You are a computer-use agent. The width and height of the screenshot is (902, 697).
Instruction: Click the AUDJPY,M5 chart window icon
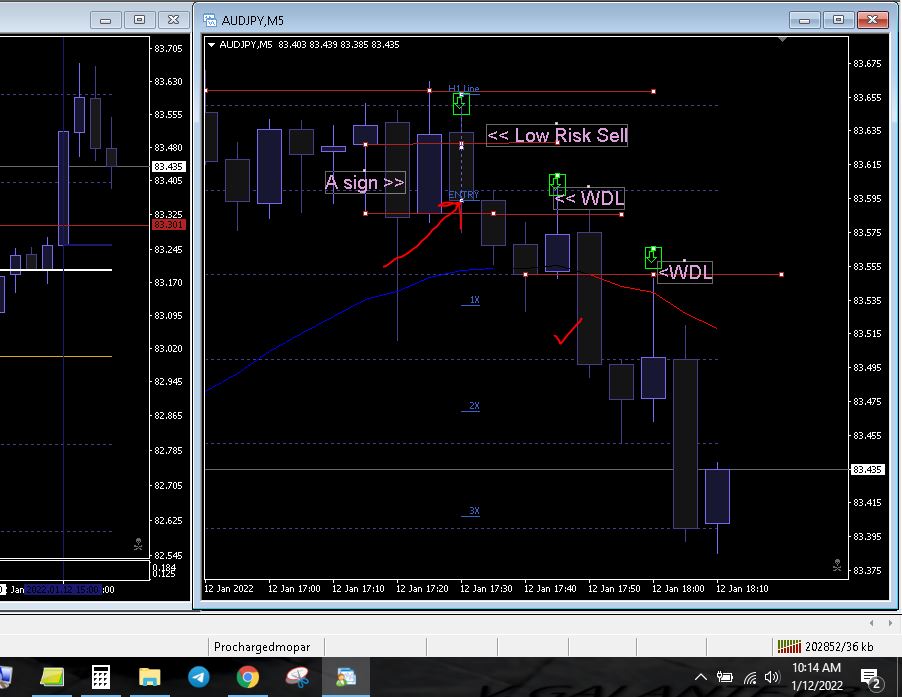(210, 20)
